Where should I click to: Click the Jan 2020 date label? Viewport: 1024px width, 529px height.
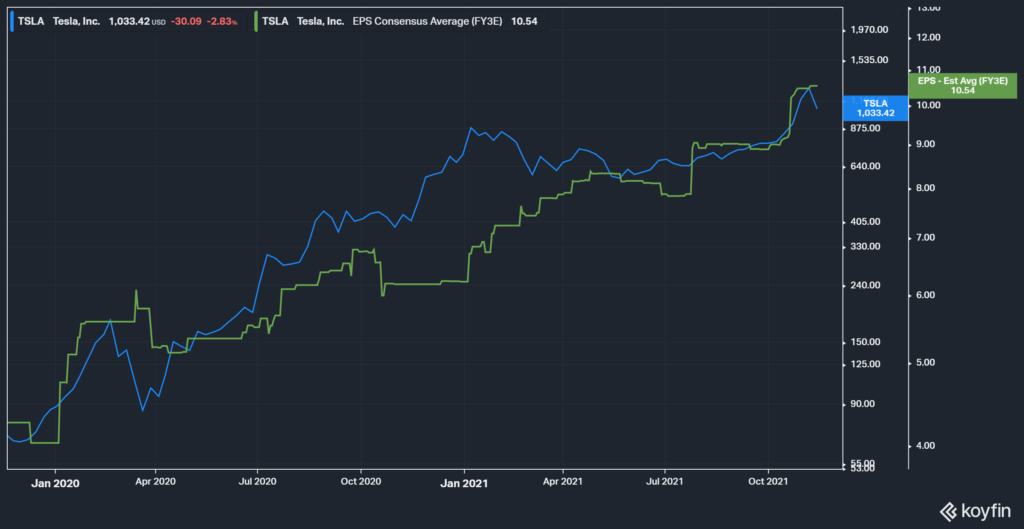(x=56, y=484)
